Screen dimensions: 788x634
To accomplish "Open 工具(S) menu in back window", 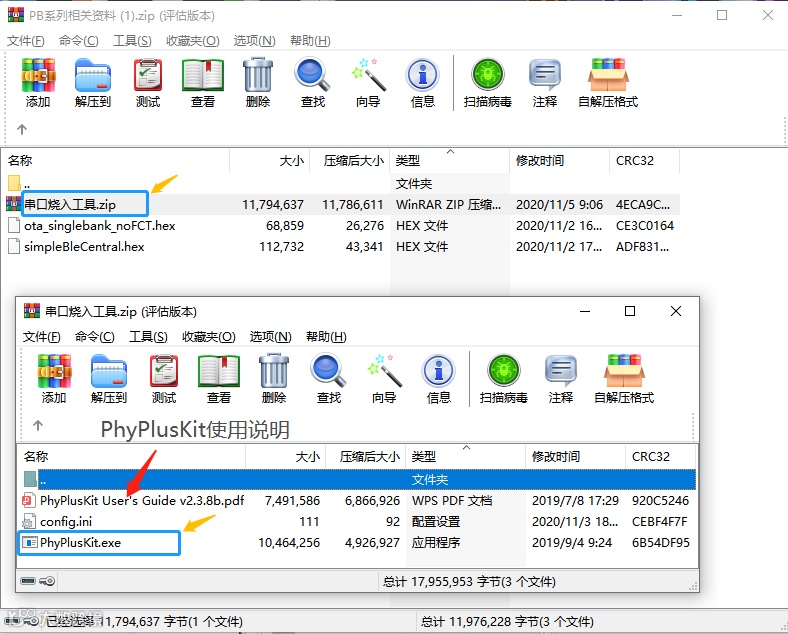I will 132,41.
